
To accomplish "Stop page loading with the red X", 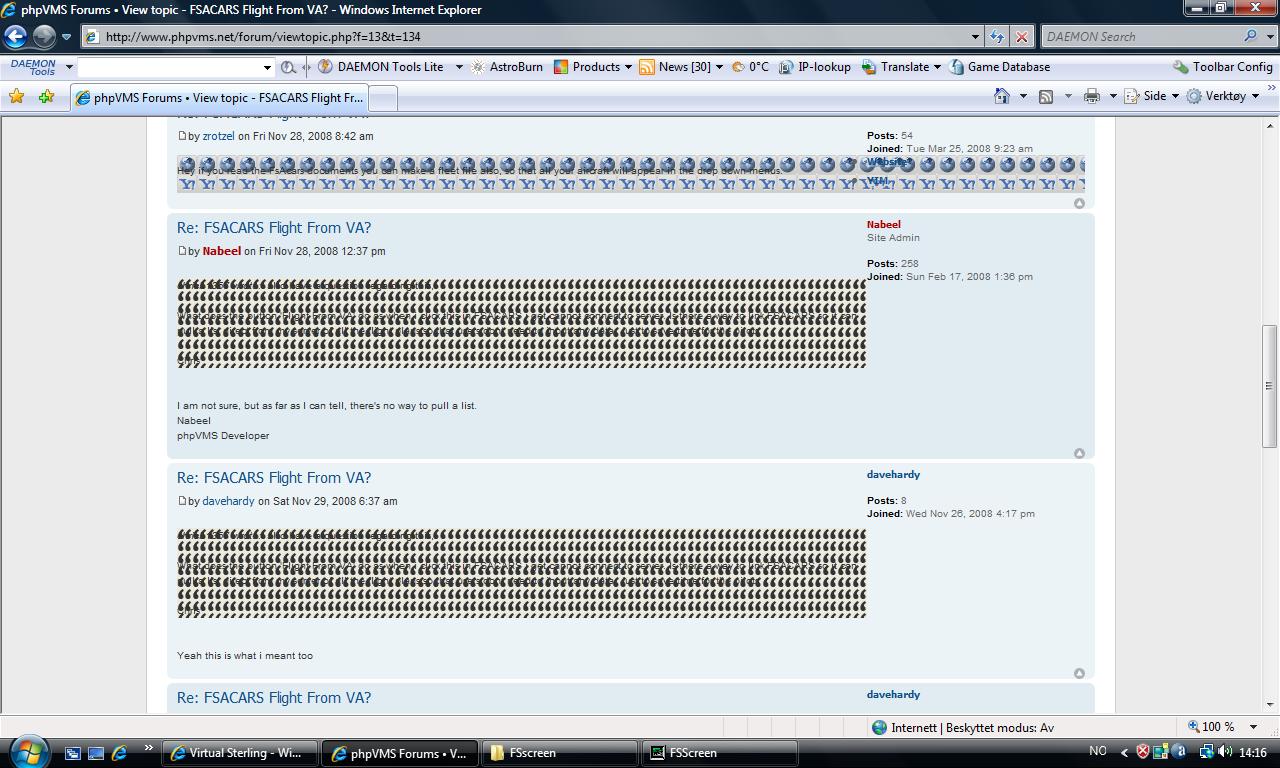I will coord(1021,37).
